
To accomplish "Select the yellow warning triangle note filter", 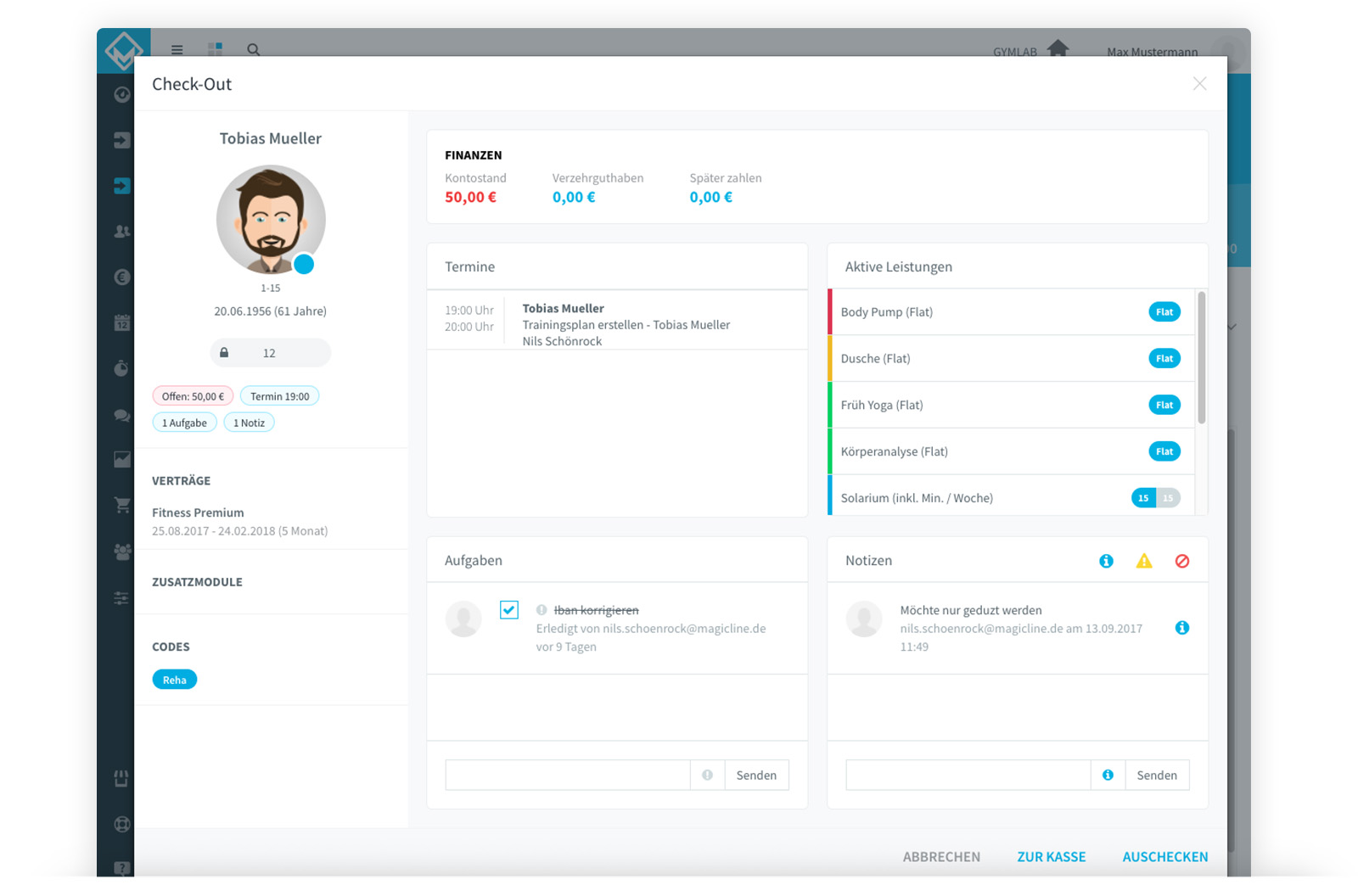I will coord(1144,561).
